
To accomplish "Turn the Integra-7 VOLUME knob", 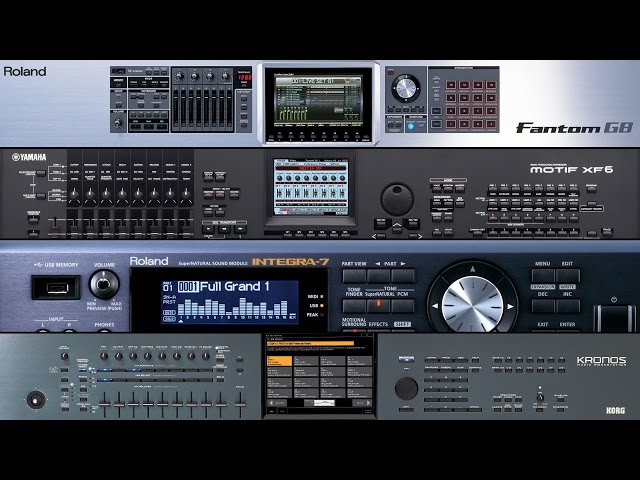I will [104, 284].
